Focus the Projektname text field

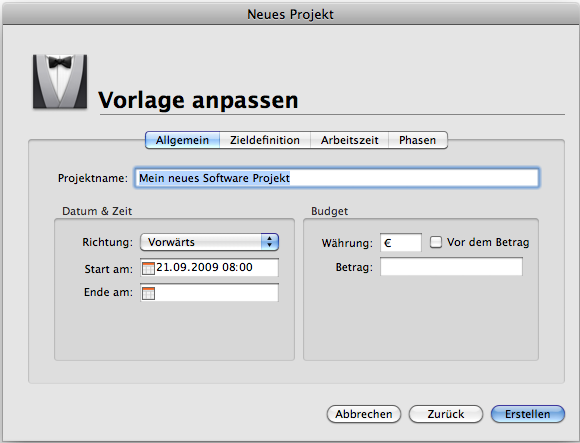pyautogui.click(x=337, y=178)
